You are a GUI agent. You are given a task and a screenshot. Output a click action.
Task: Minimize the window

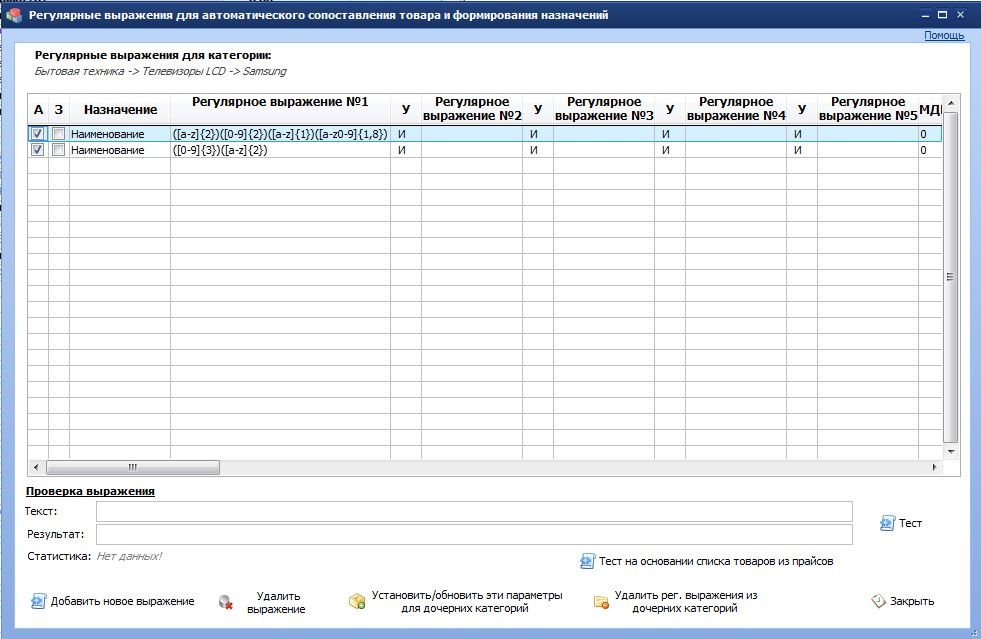coord(925,14)
